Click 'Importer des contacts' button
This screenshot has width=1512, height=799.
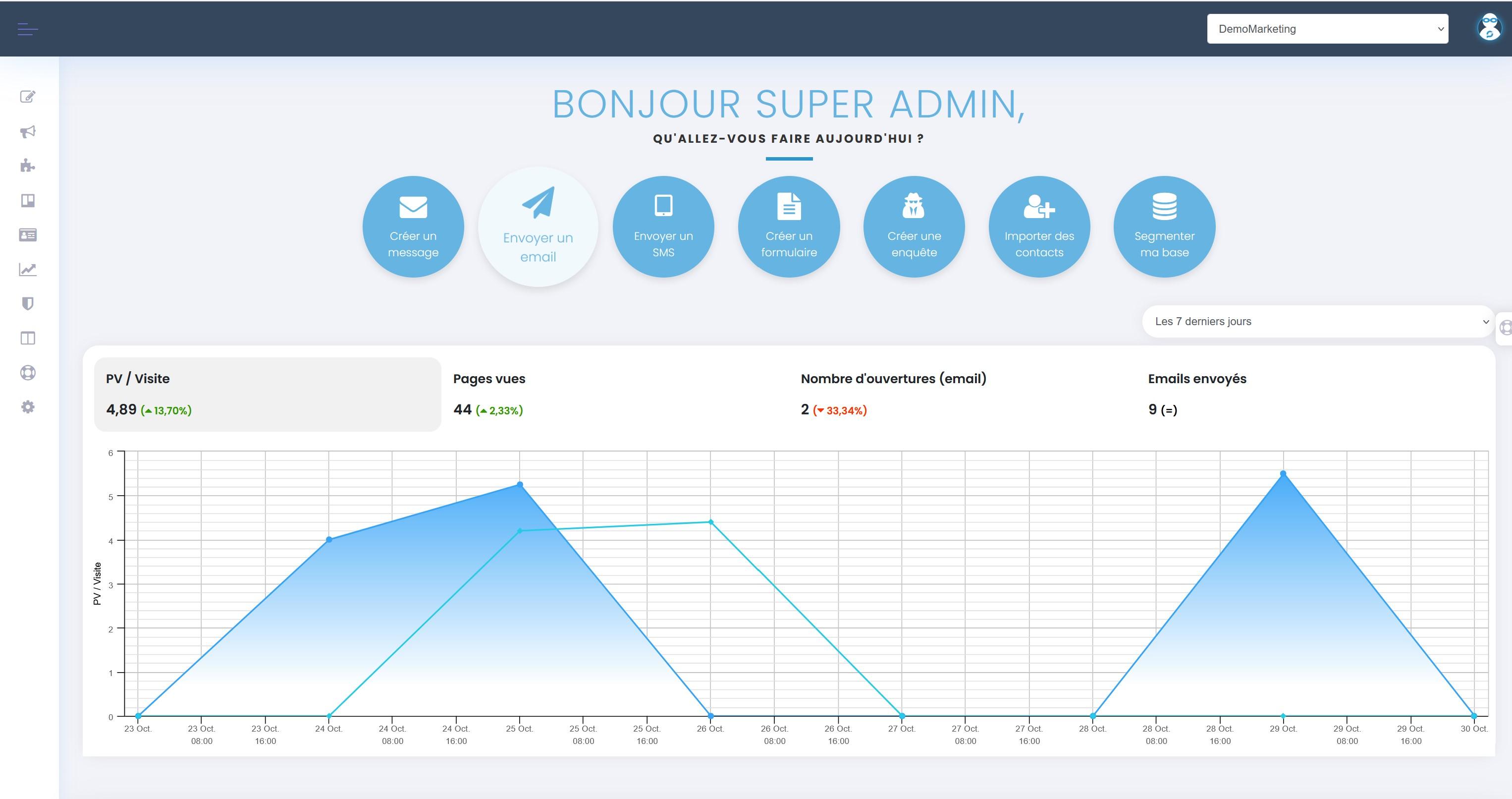pos(1039,227)
